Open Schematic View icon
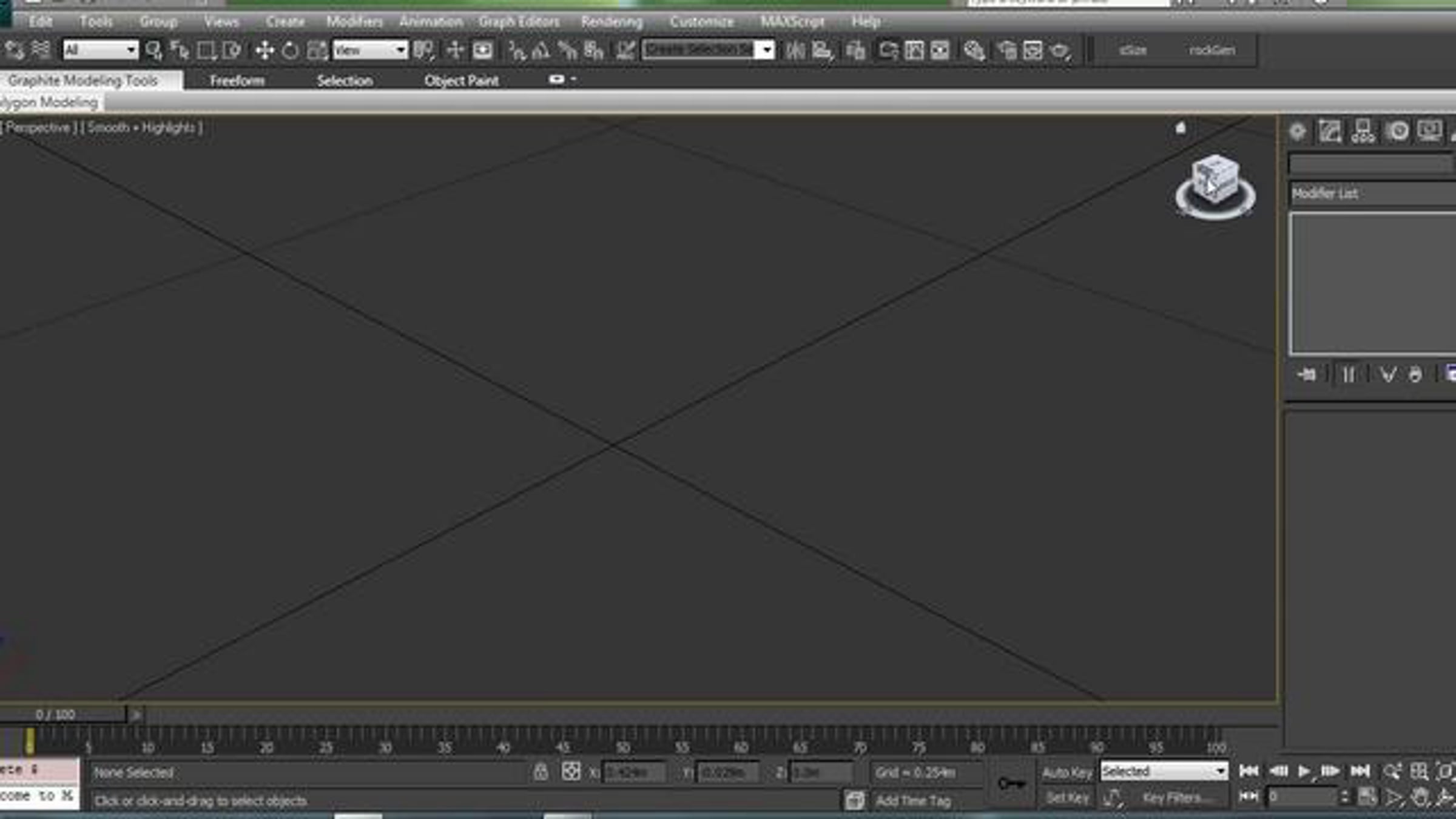 click(x=940, y=50)
